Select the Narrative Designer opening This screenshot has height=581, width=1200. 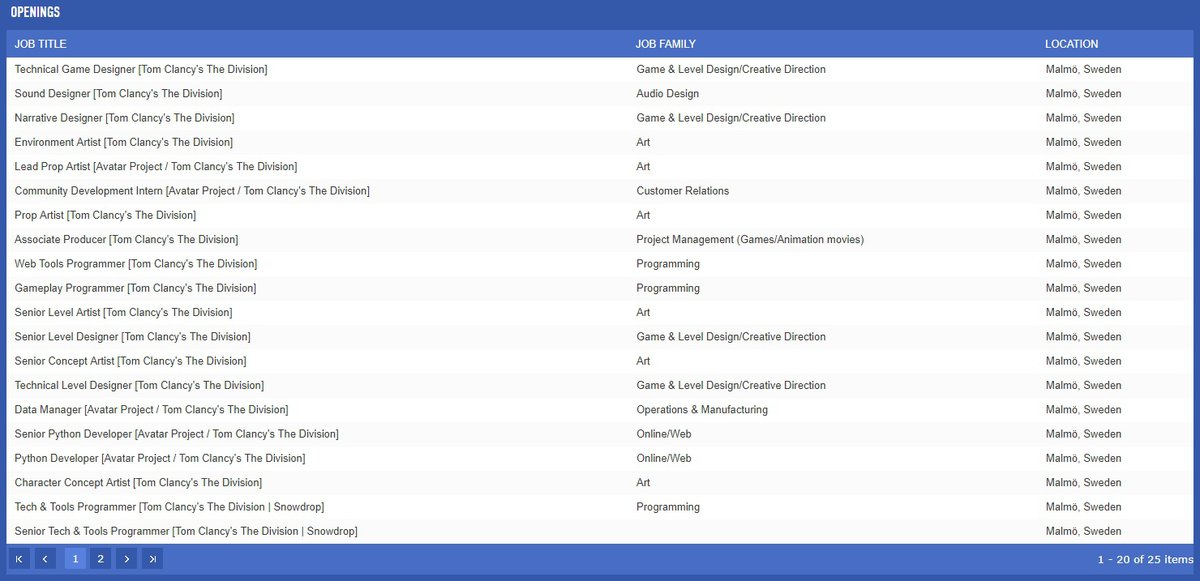125,118
